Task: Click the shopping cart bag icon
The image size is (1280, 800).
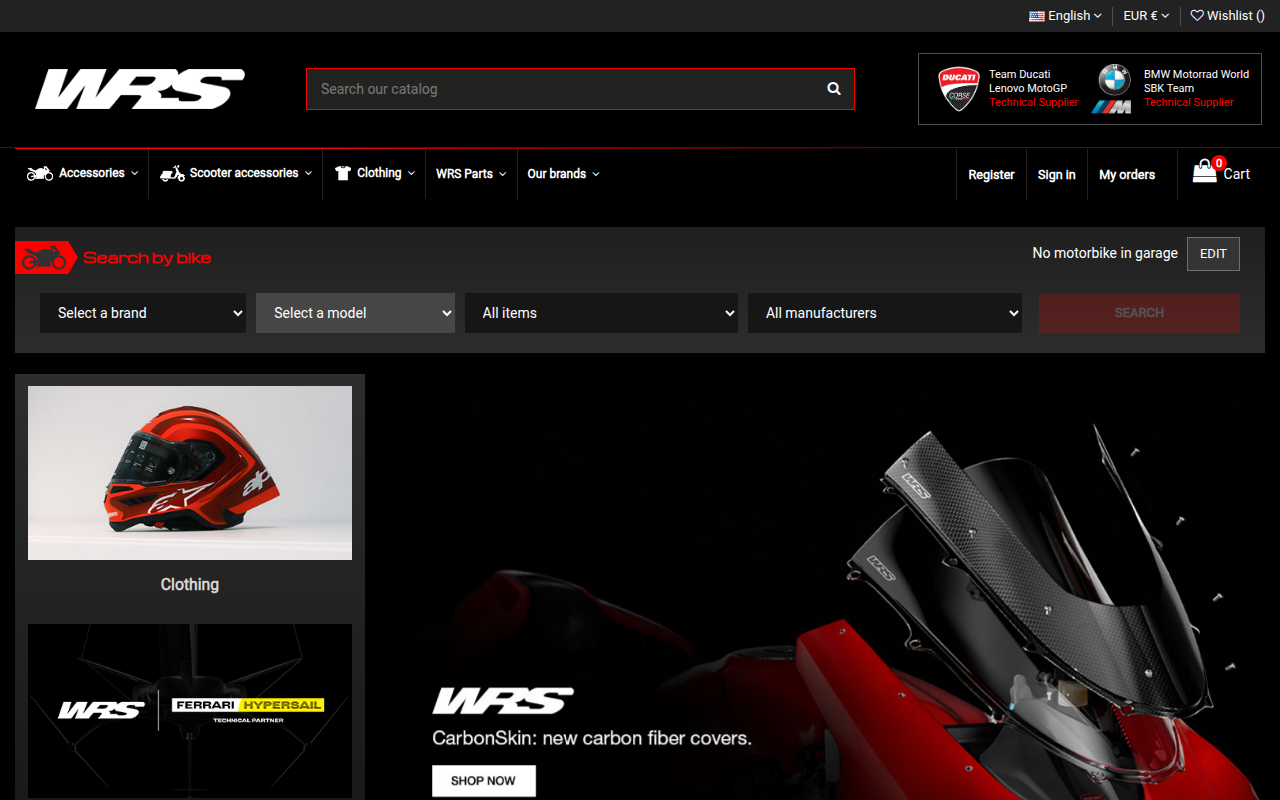Action: click(x=1204, y=172)
